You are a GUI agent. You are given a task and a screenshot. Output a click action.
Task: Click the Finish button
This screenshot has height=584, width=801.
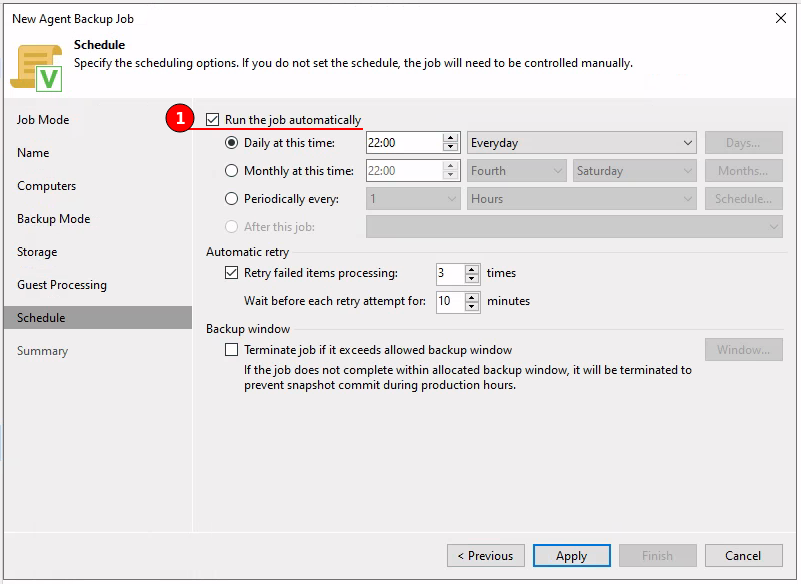[657, 555]
